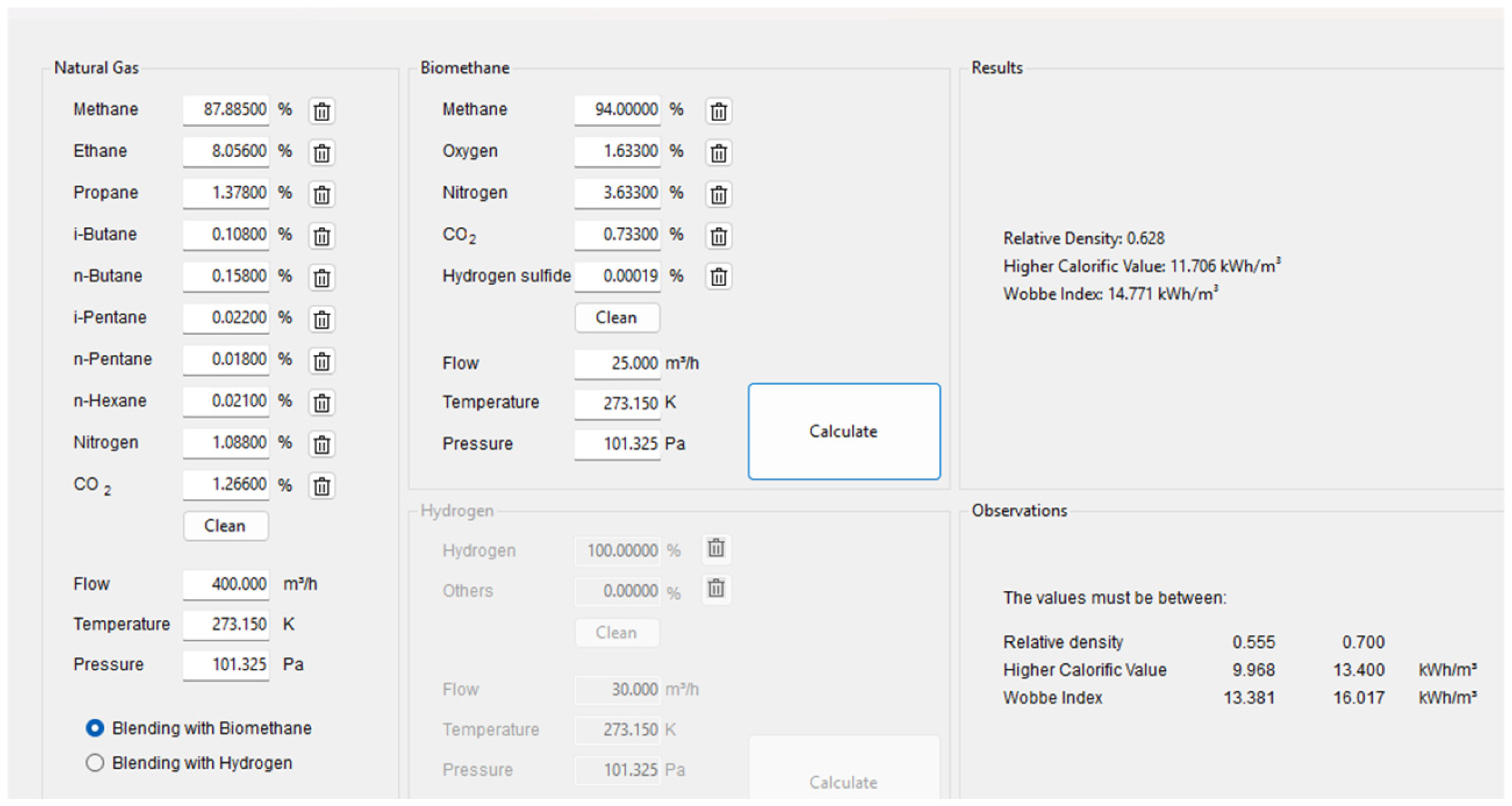
Task: Select Blending with Biomethane radio option
Action: (95, 728)
